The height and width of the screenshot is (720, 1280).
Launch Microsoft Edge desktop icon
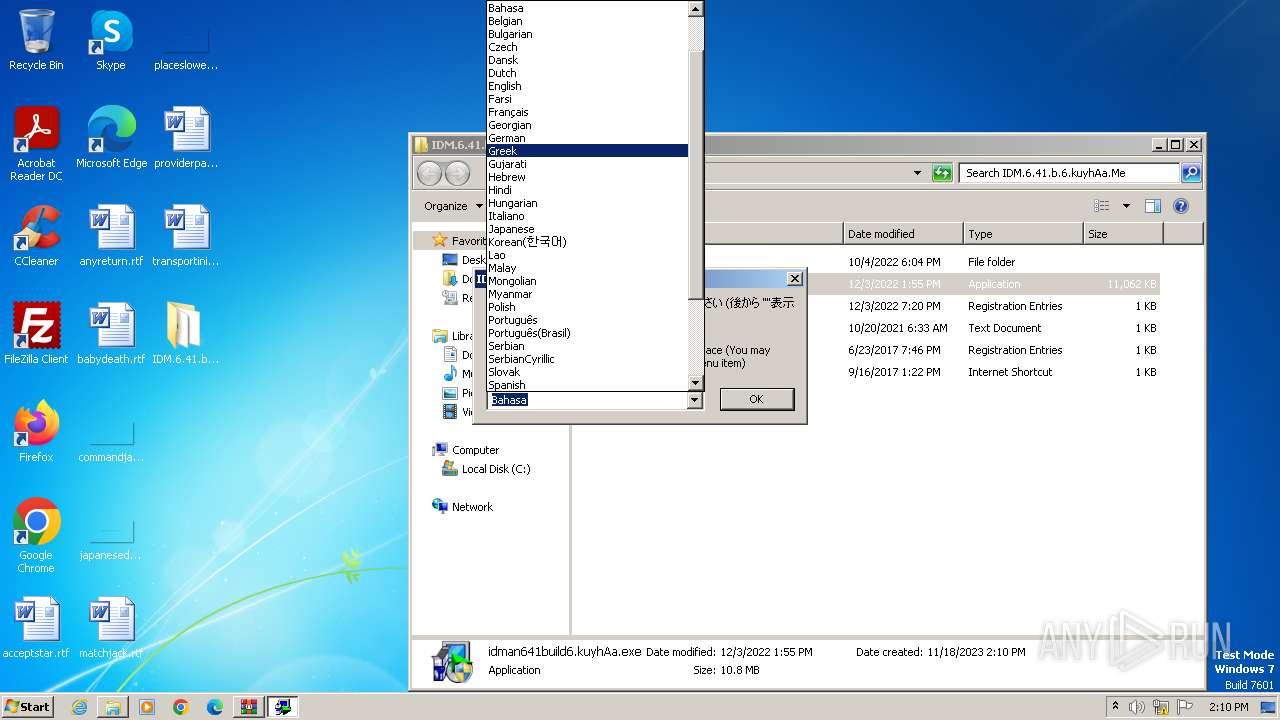pos(111,138)
